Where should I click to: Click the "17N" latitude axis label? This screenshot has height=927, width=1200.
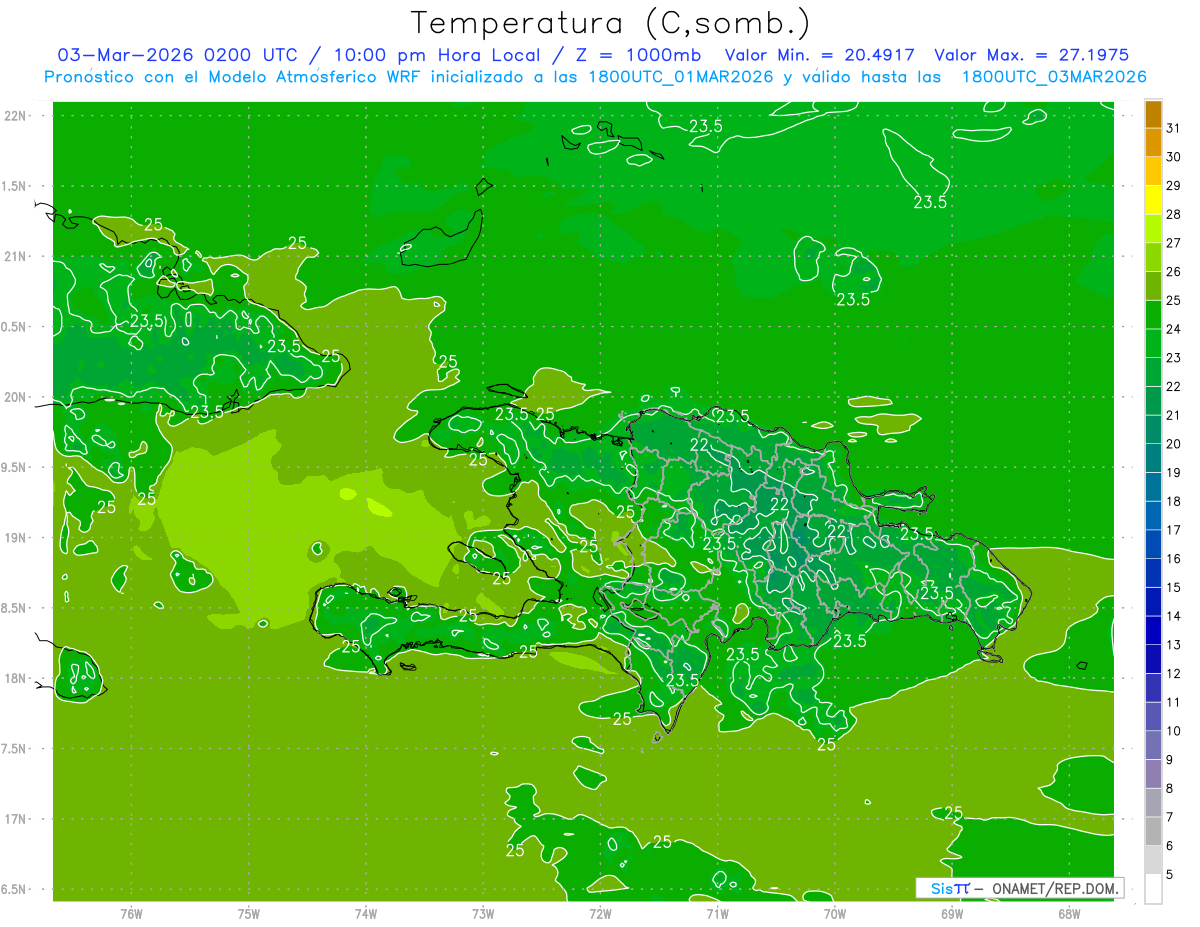tap(14, 819)
